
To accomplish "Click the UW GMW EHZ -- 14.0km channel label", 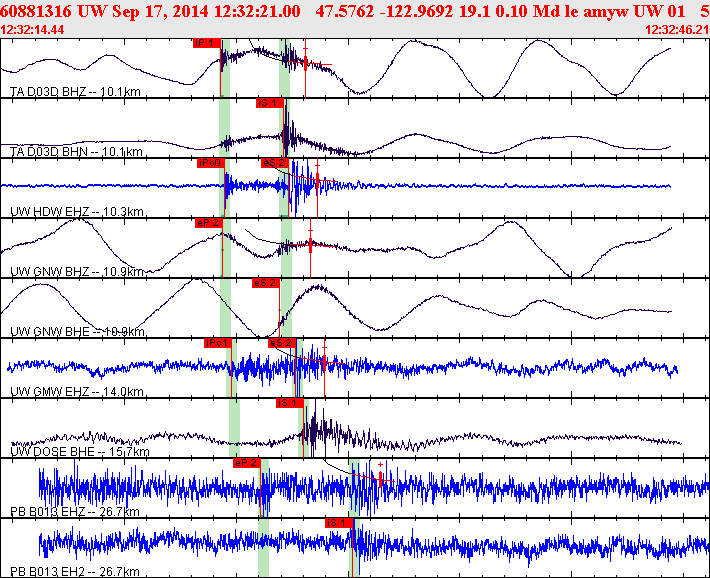I will [77, 392].
